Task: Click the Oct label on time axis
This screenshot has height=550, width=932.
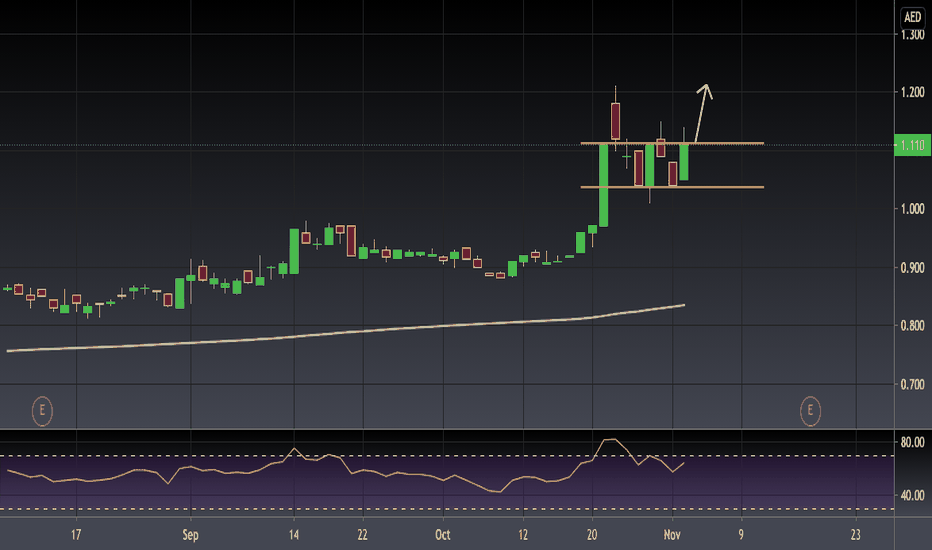Action: [443, 535]
